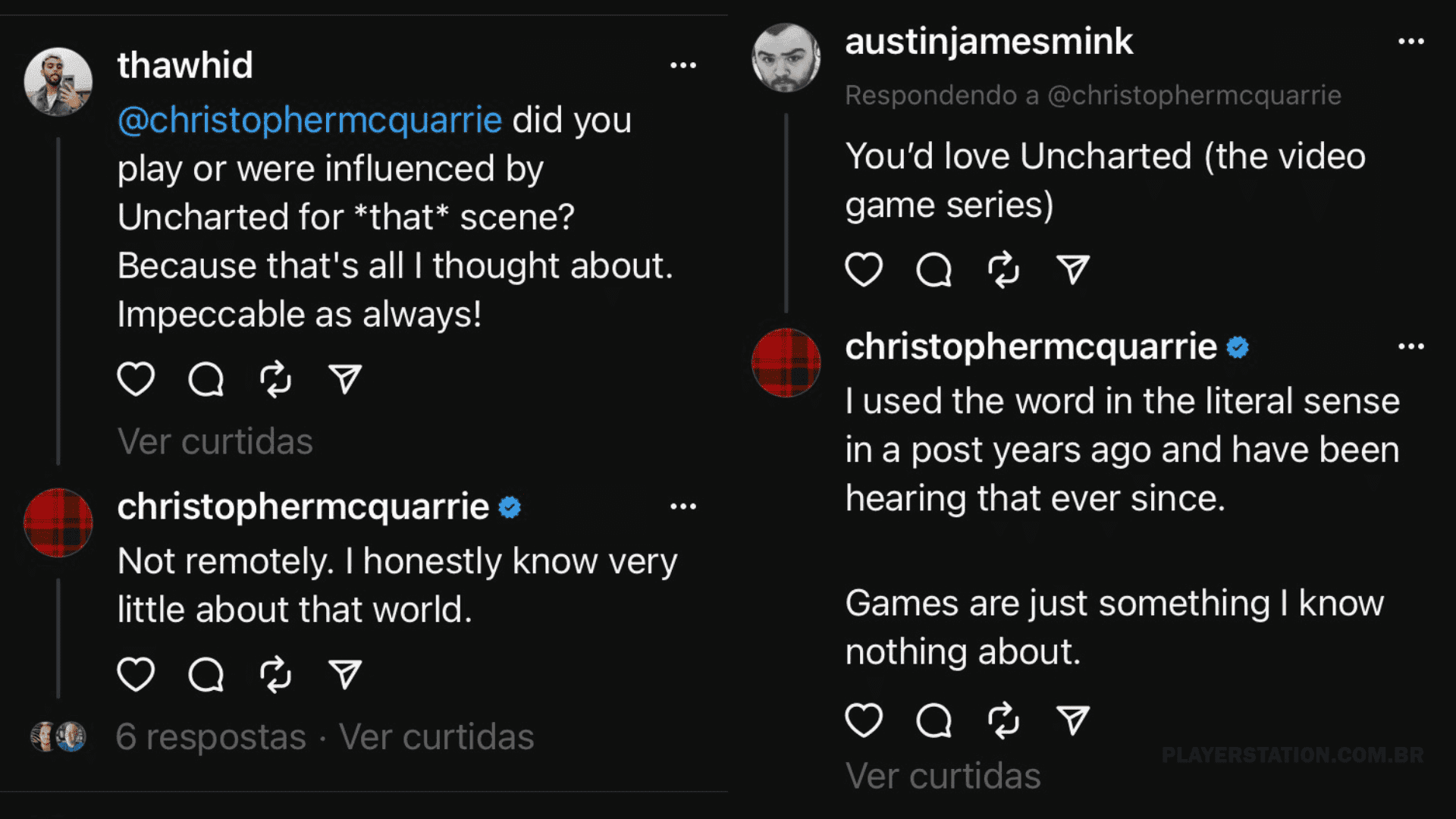Open thawhid's profile picture
The width and height of the screenshot is (1456, 819).
tap(58, 81)
